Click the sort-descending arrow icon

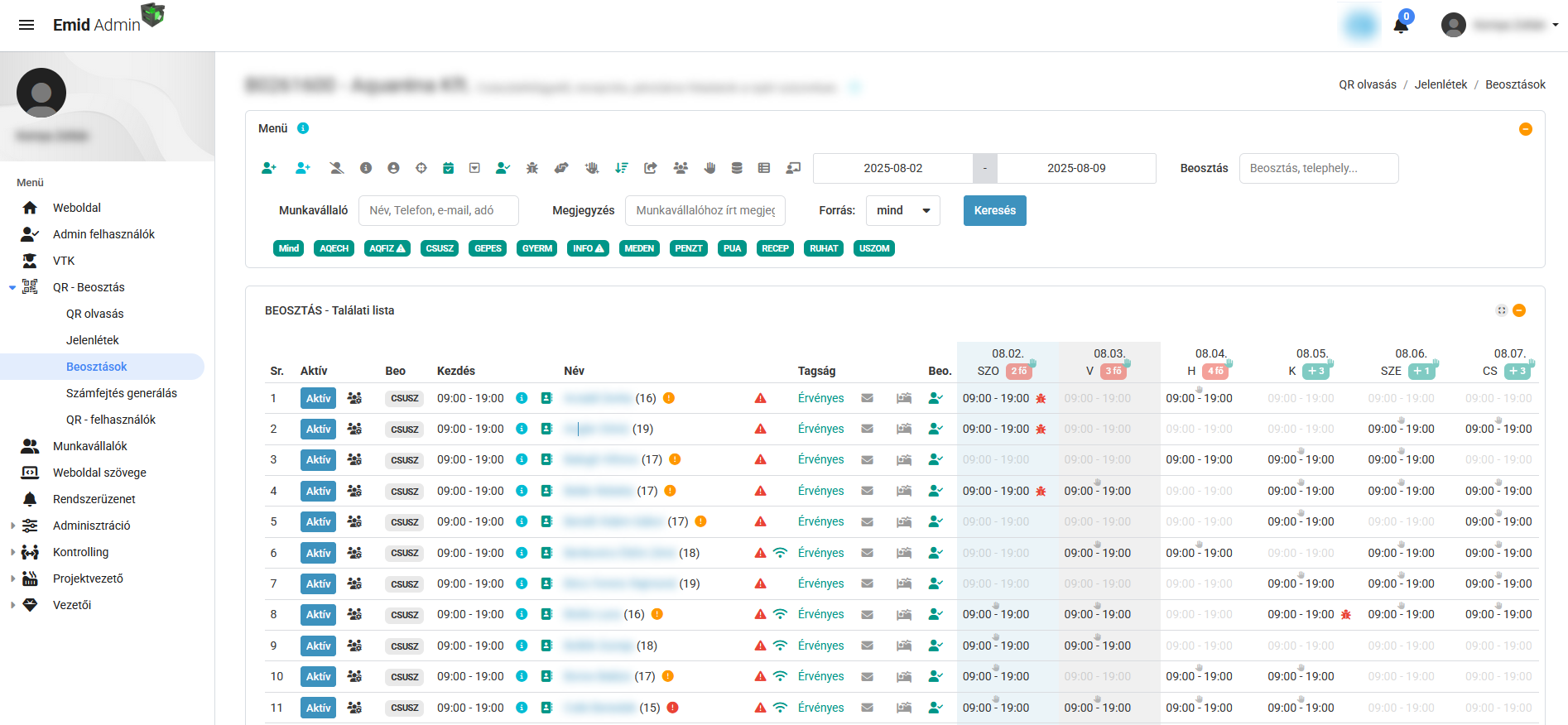[x=622, y=168]
